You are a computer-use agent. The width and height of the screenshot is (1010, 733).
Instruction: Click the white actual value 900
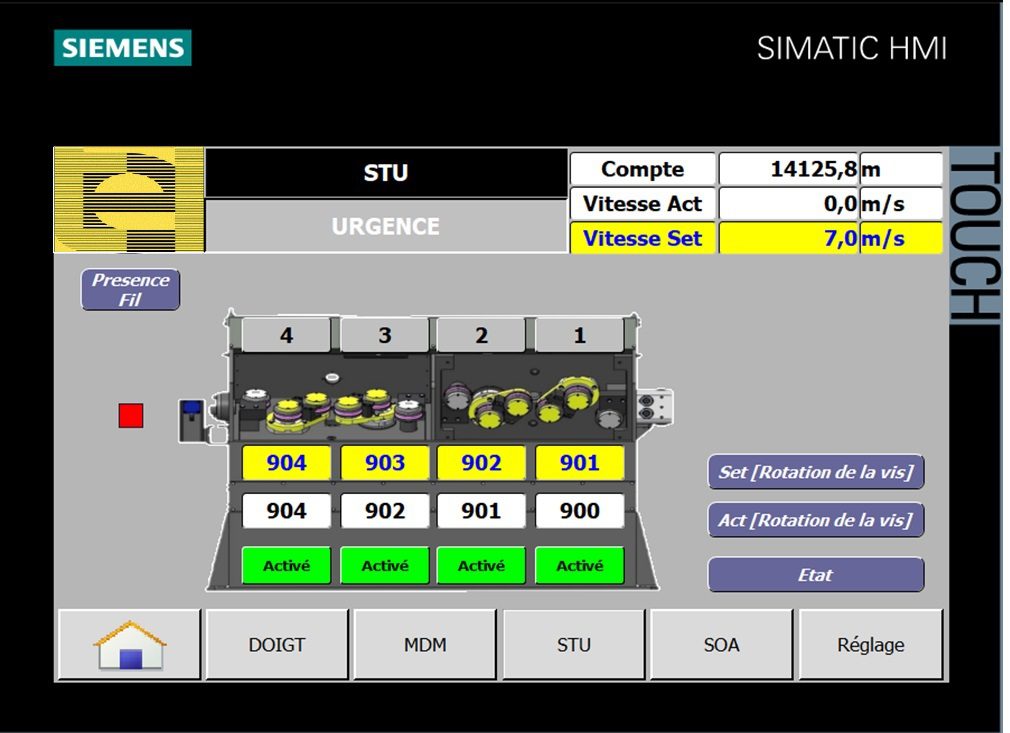point(580,511)
